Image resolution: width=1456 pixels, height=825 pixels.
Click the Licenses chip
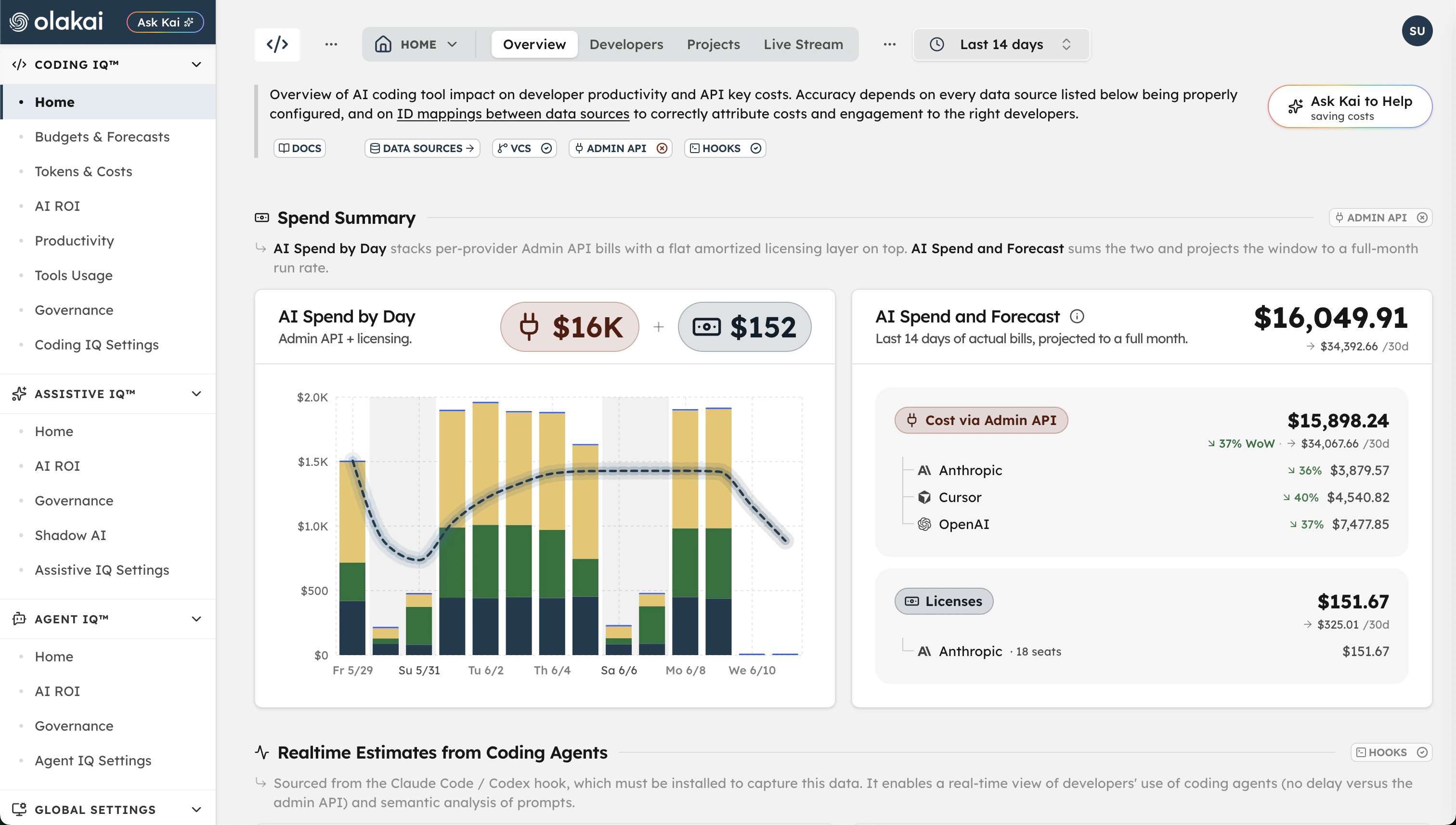[944, 601]
